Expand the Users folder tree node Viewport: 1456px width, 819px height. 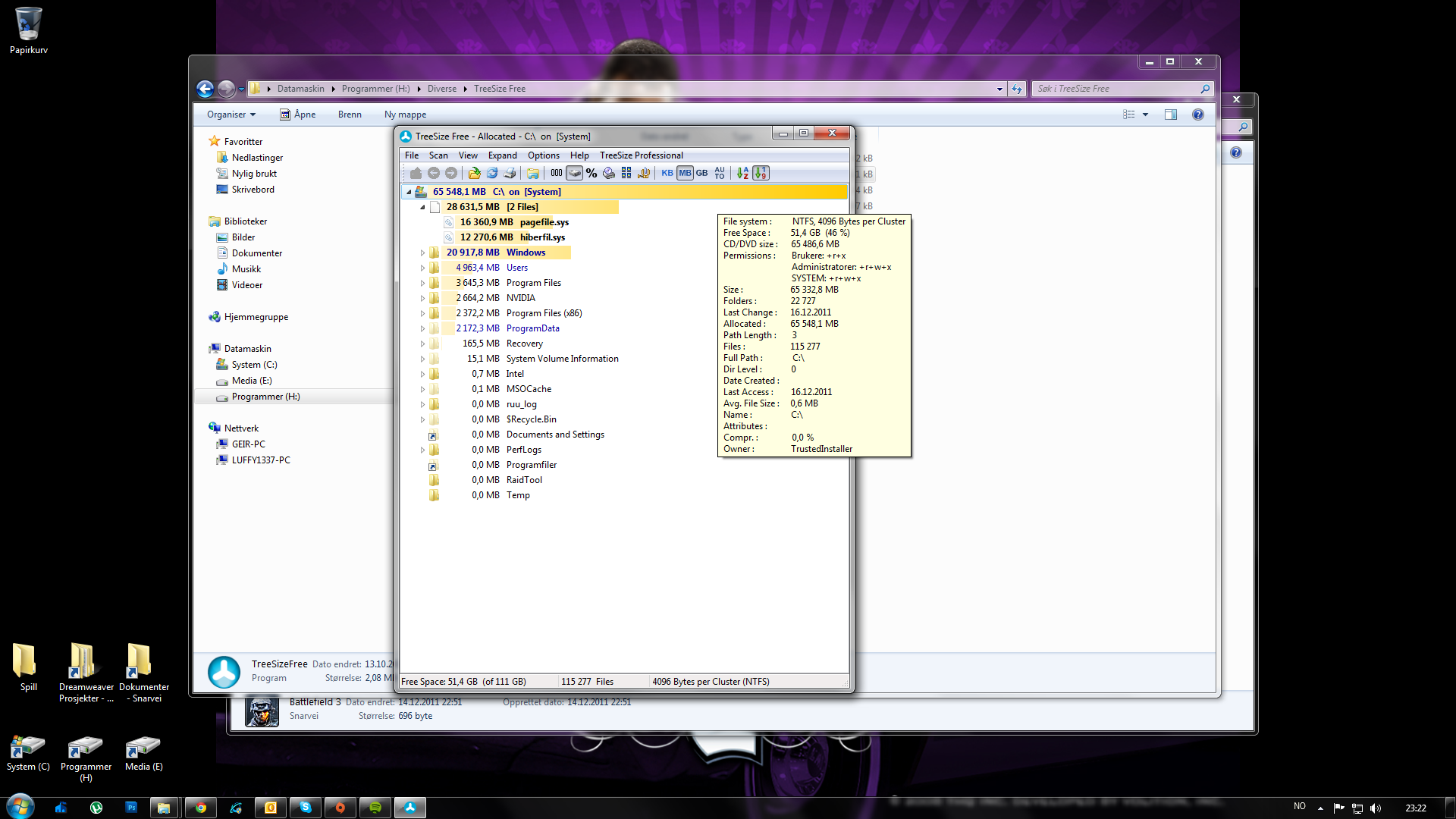coord(422,268)
